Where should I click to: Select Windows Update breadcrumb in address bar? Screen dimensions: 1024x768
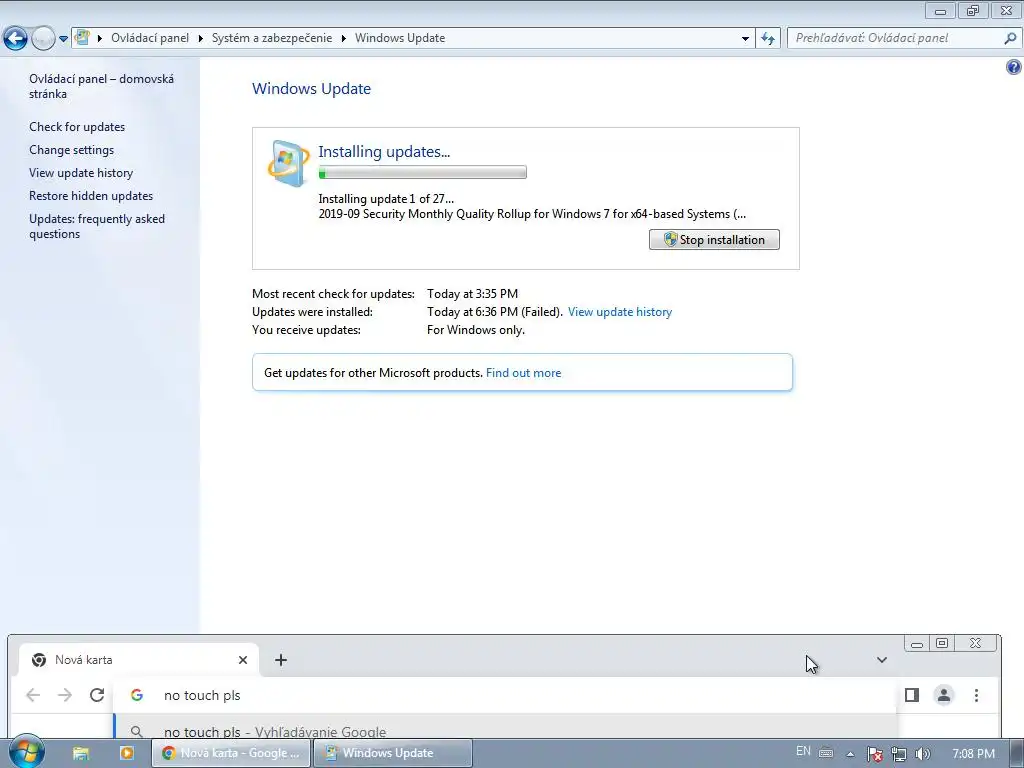[x=400, y=38]
